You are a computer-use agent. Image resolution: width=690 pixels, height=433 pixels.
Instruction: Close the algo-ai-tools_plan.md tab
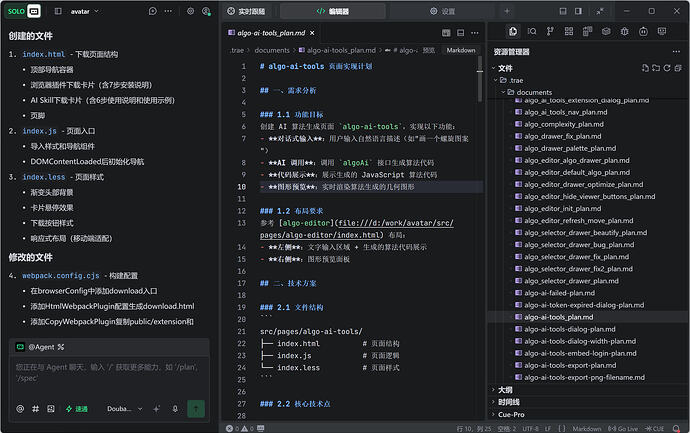[x=312, y=33]
